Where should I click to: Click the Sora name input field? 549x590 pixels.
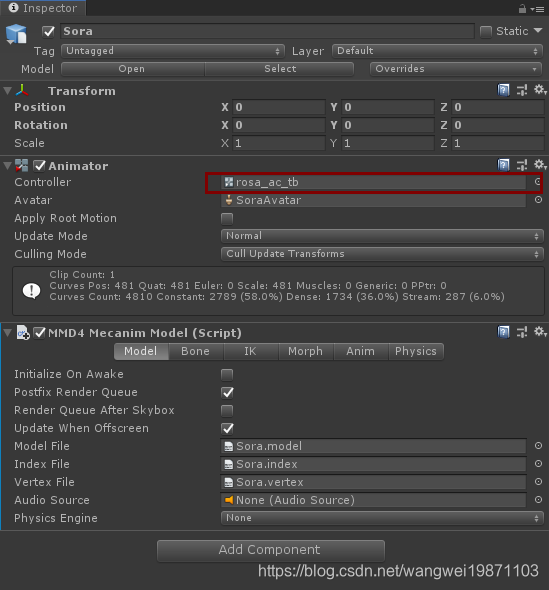point(267,31)
